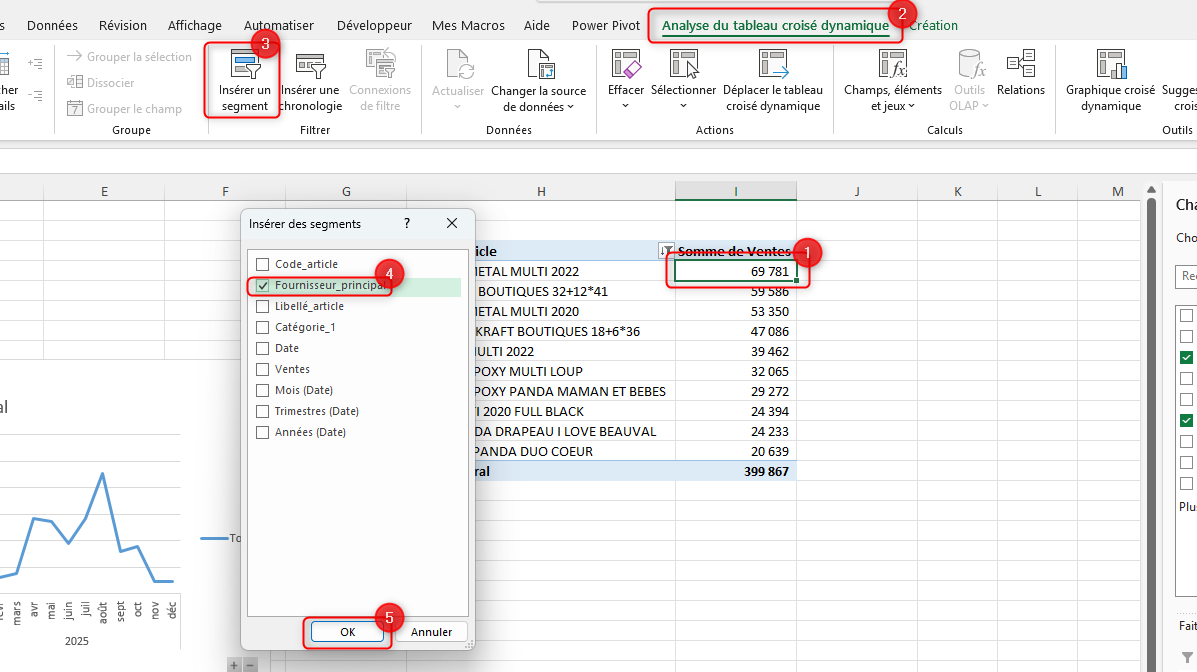Open the Affichage ribbon tab
Image resolution: width=1197 pixels, height=672 pixels.
point(195,25)
